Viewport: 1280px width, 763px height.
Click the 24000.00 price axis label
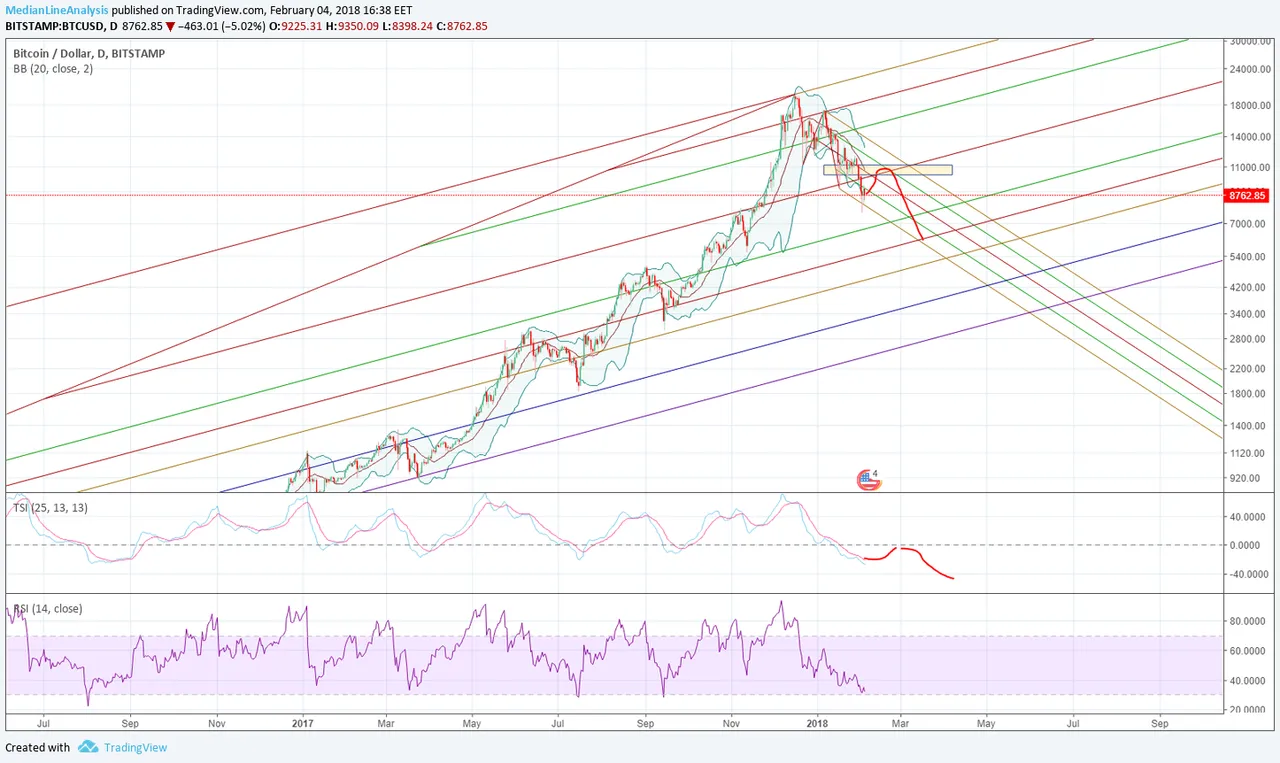click(x=1251, y=71)
